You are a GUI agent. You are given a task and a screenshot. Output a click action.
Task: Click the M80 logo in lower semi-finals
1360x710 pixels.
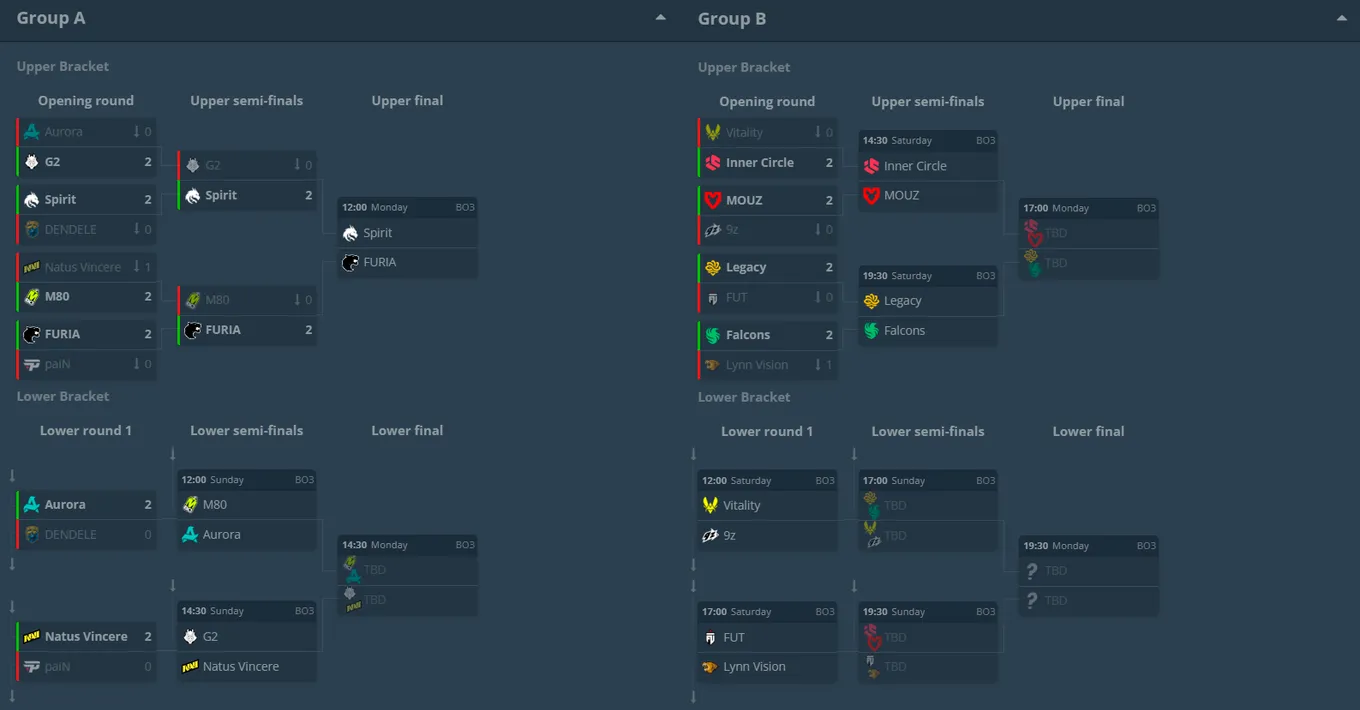(x=190, y=505)
